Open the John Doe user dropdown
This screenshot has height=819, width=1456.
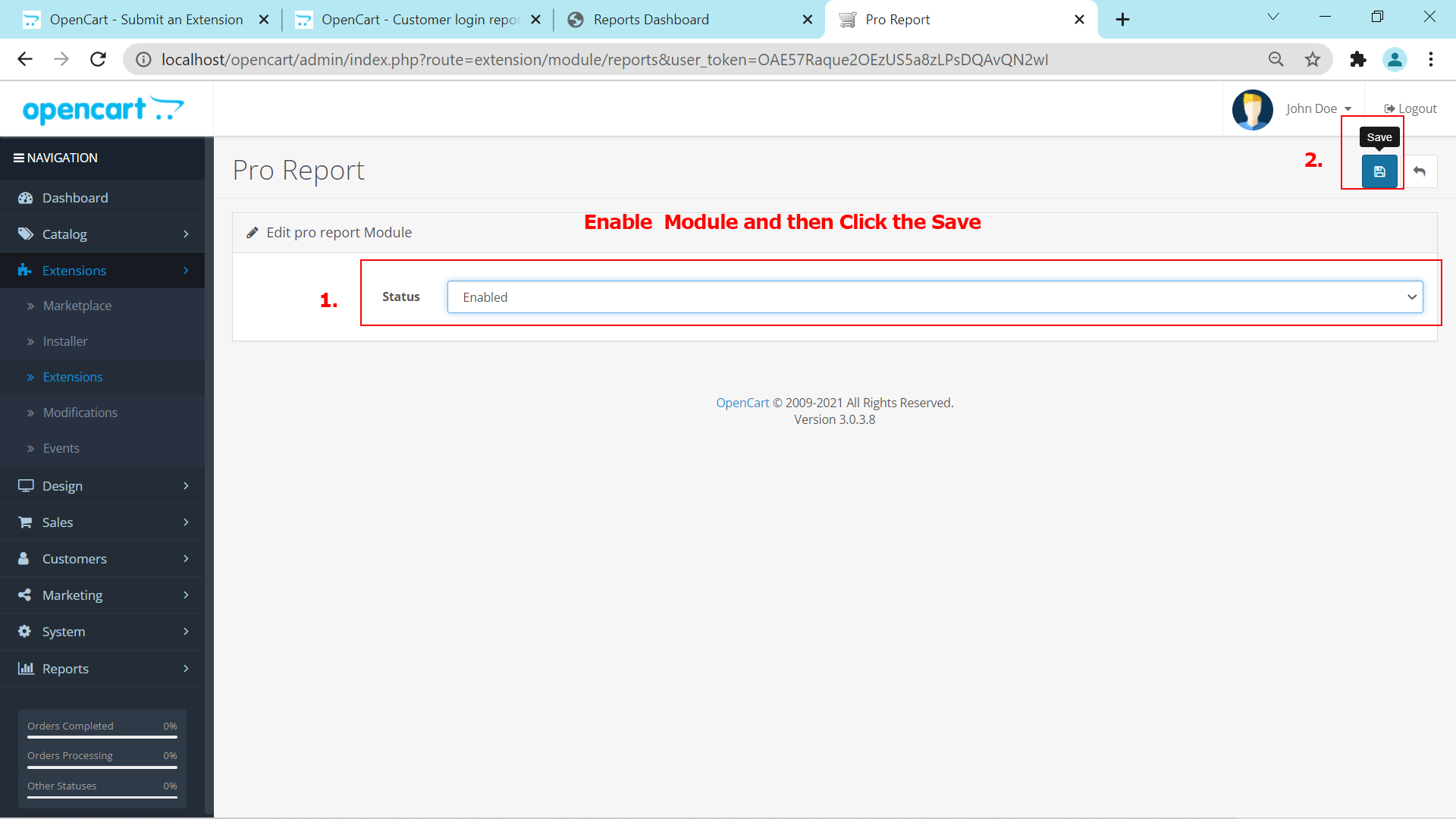coord(1319,108)
